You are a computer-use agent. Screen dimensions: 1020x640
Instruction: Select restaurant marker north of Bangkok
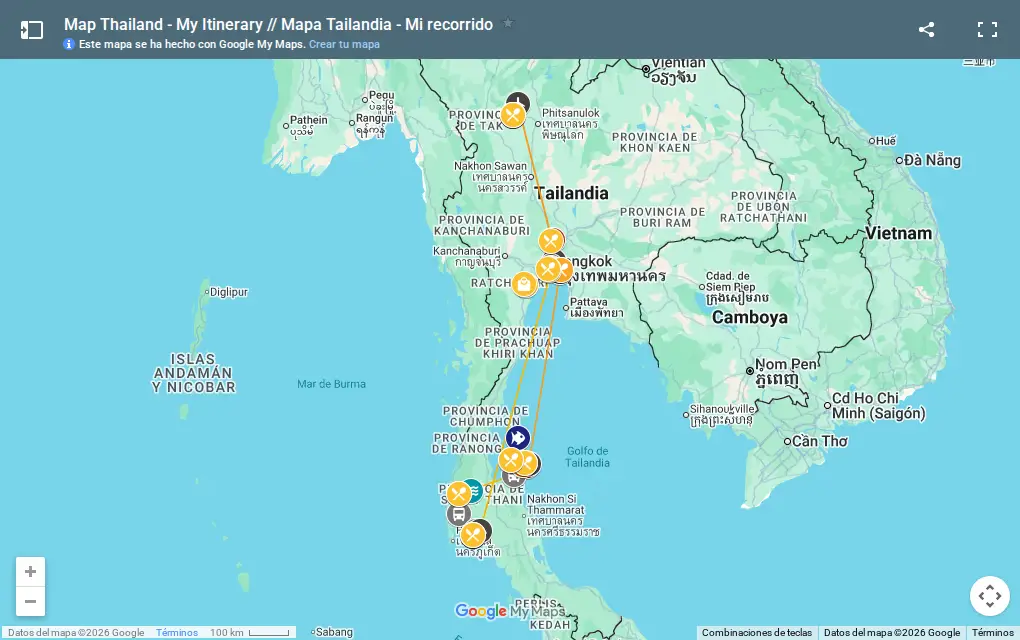pos(551,241)
